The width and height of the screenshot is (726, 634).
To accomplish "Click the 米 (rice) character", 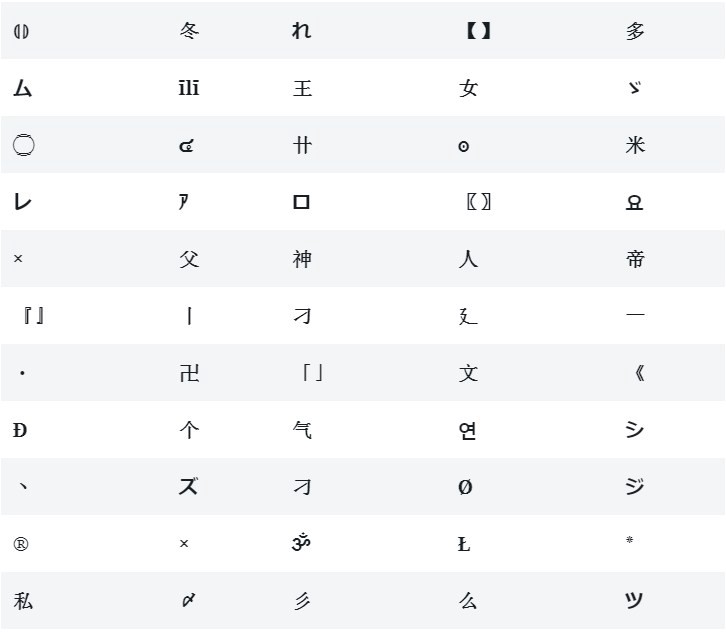I will [635, 145].
